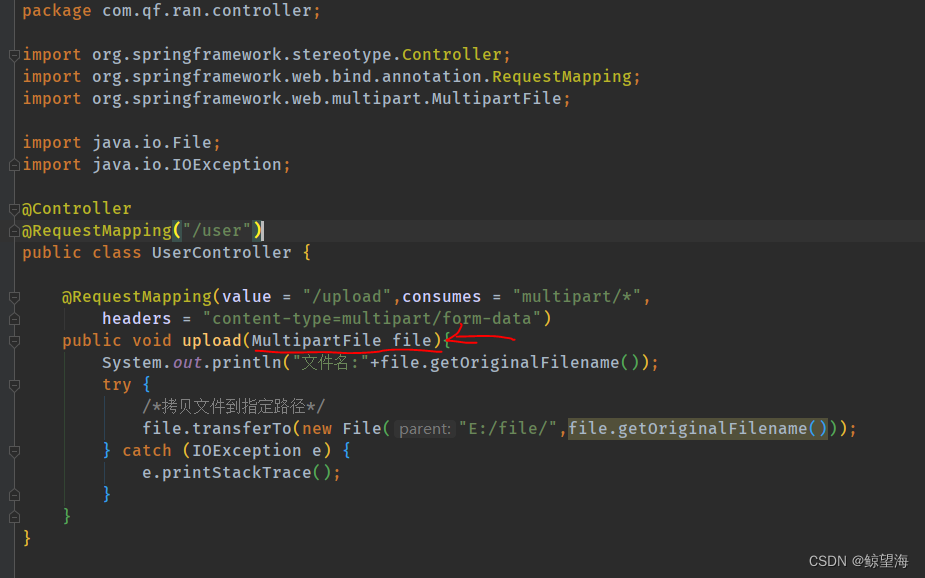The width and height of the screenshot is (925, 578).
Task: Click the "/upload" string literal
Action: 346,296
